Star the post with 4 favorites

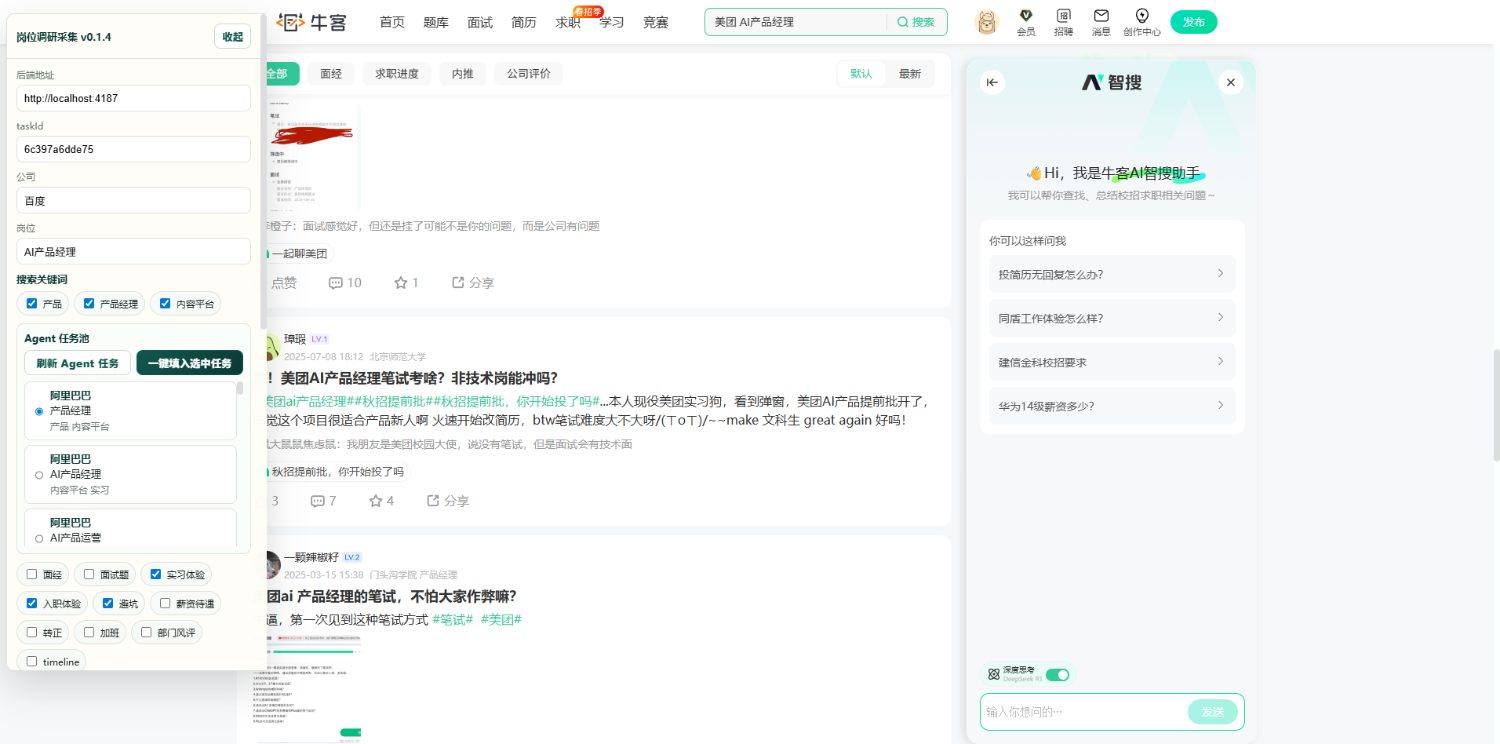point(381,501)
